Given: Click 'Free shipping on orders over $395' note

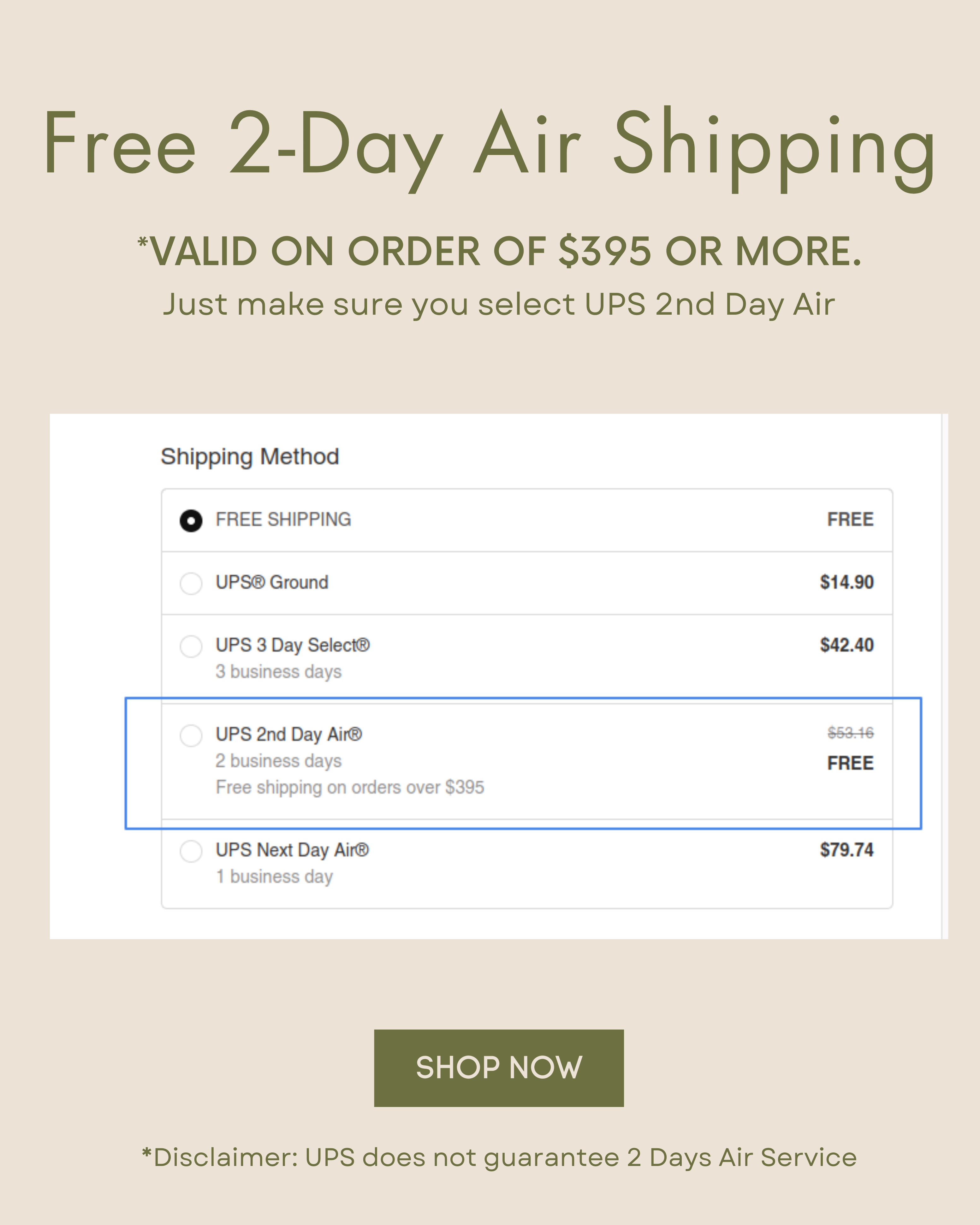Looking at the screenshot, I should click(x=350, y=788).
